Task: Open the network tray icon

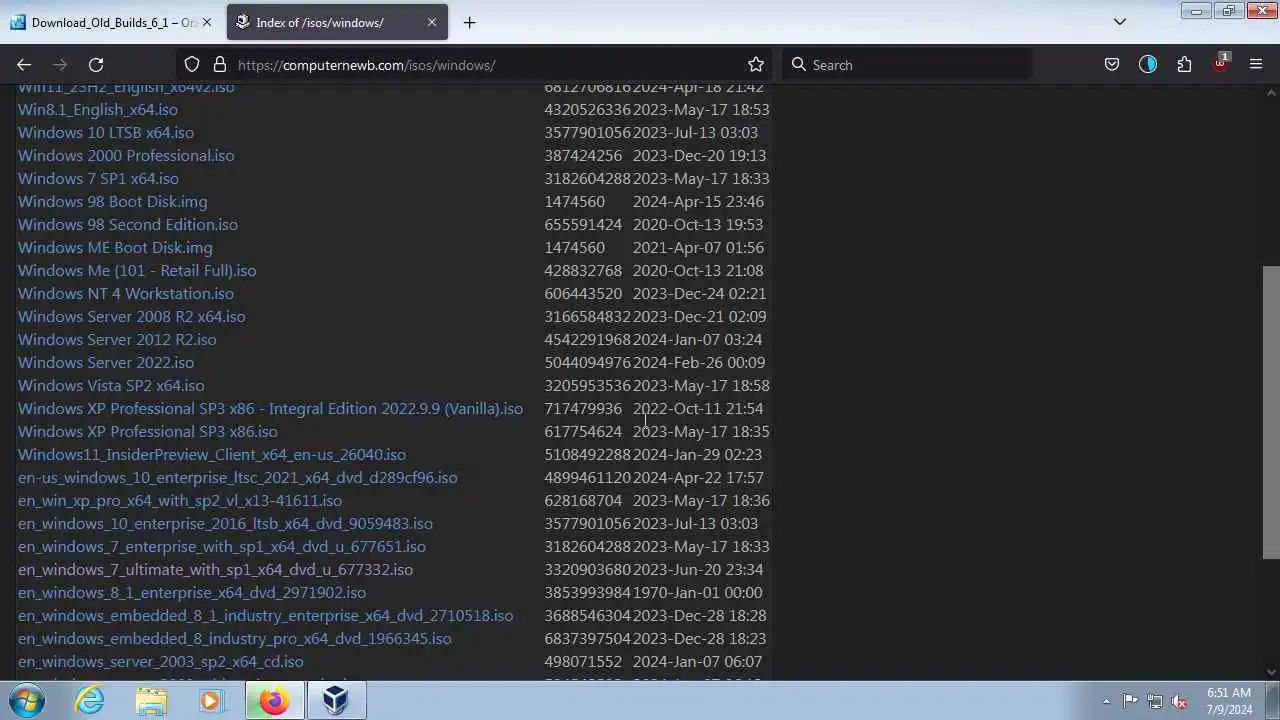Action: pyautogui.click(x=1155, y=701)
